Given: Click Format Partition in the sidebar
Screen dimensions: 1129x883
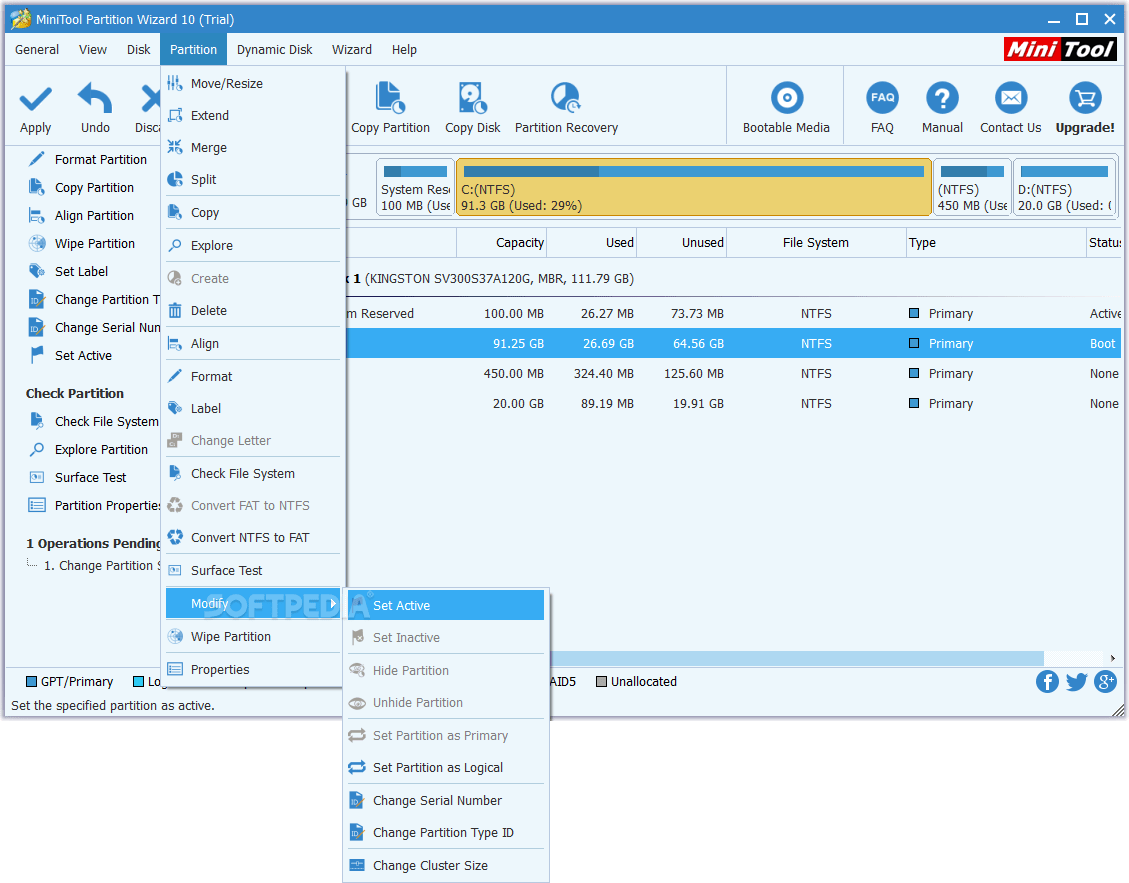Looking at the screenshot, I should 88,159.
